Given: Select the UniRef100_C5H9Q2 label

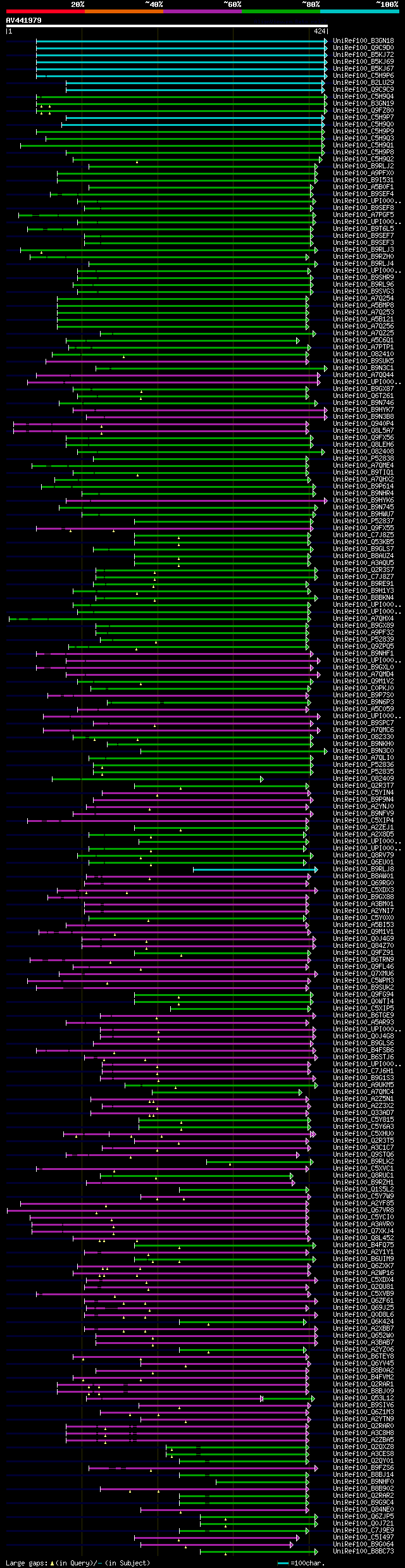Looking at the screenshot, I should click(363, 159).
